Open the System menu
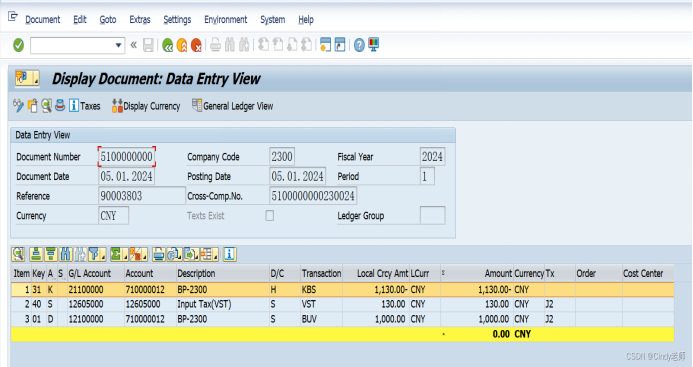693x367 pixels. 272,19
